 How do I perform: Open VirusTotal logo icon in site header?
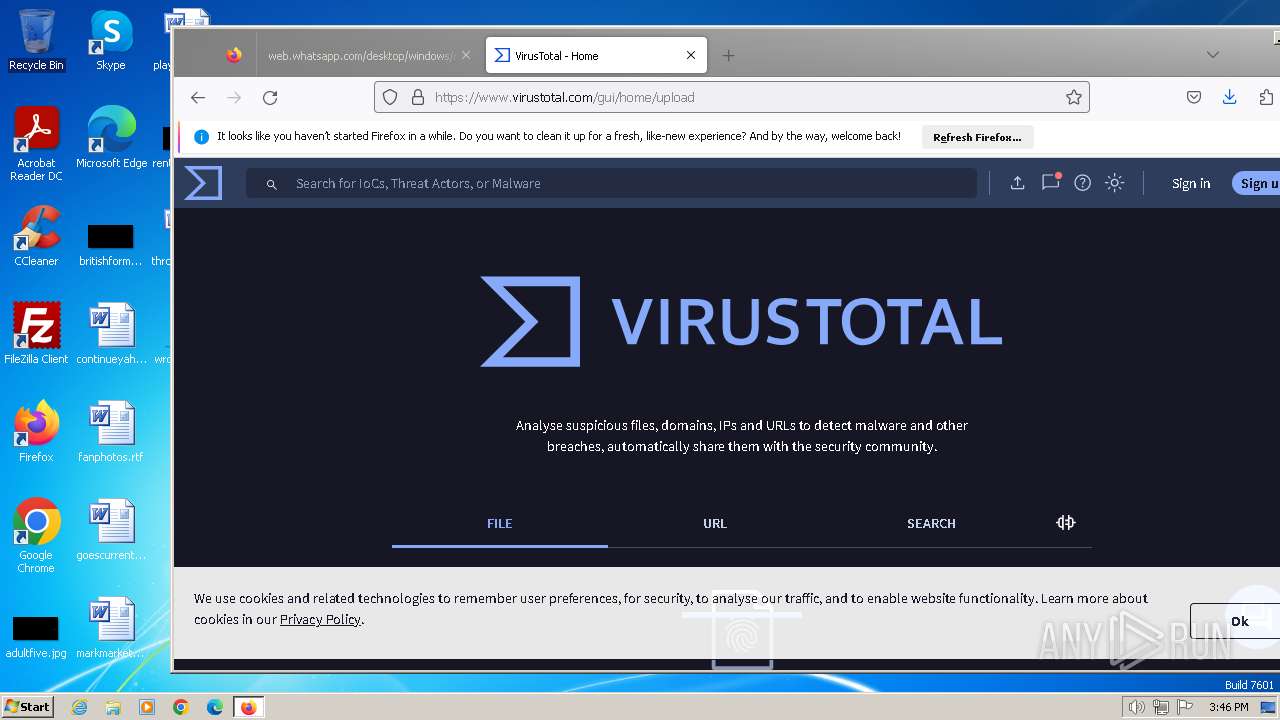tap(203, 183)
